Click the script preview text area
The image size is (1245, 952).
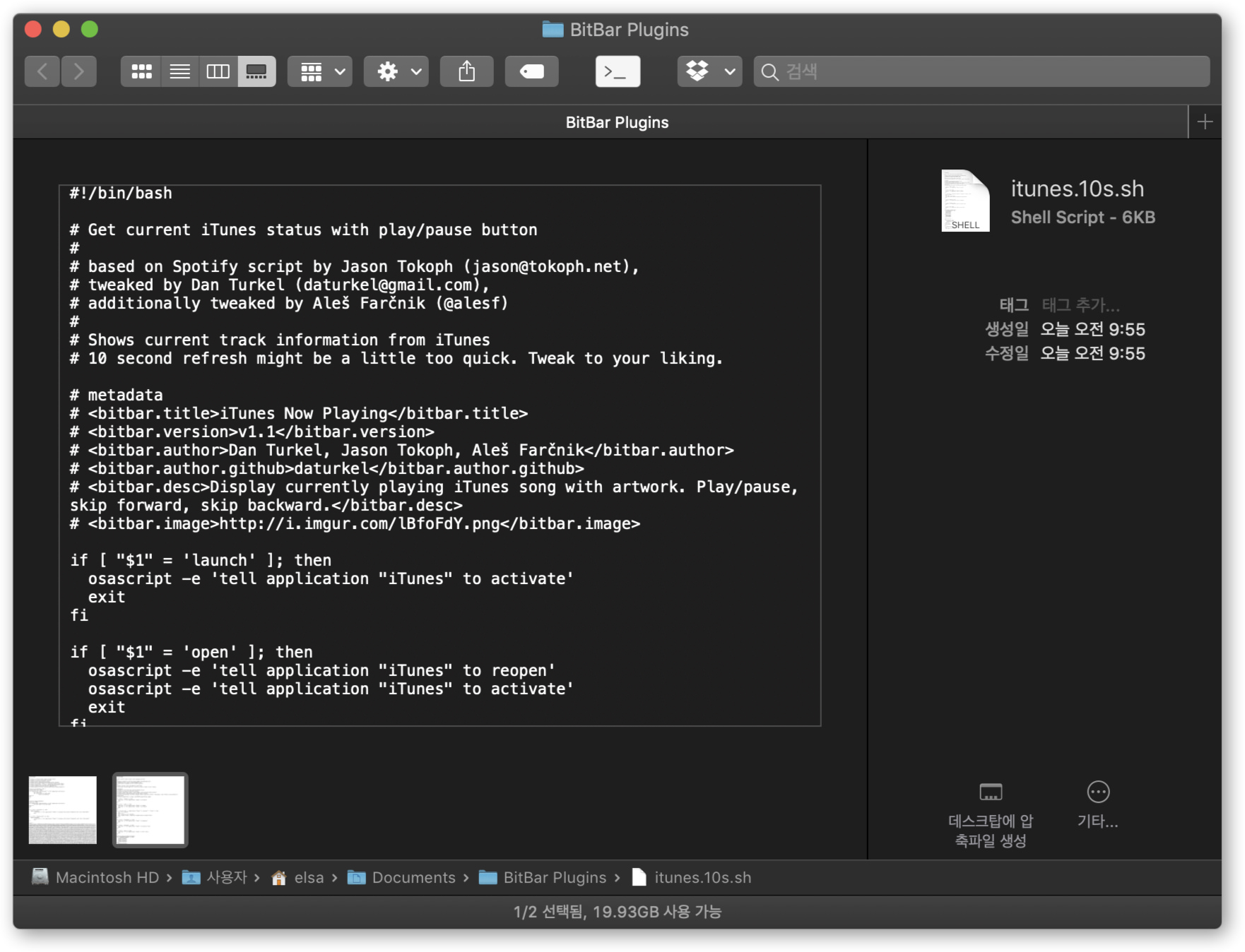[x=439, y=456]
